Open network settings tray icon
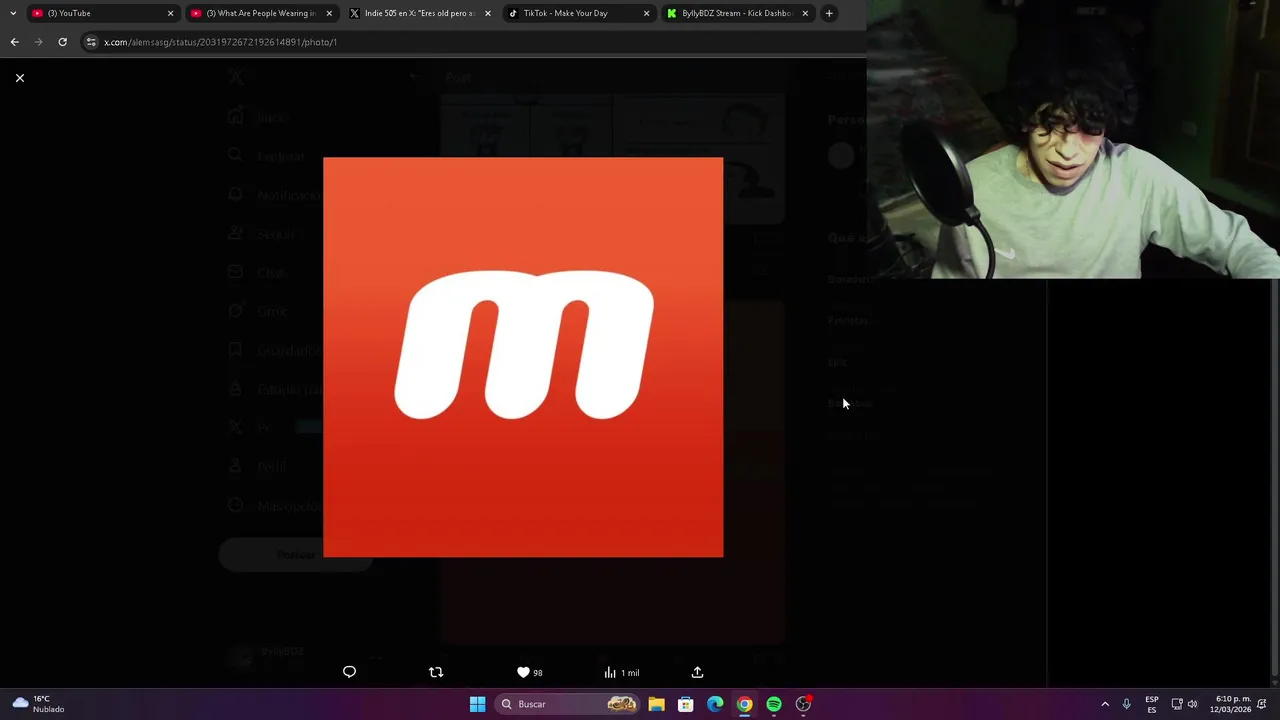Image resolution: width=1280 pixels, height=720 pixels. click(x=1177, y=704)
